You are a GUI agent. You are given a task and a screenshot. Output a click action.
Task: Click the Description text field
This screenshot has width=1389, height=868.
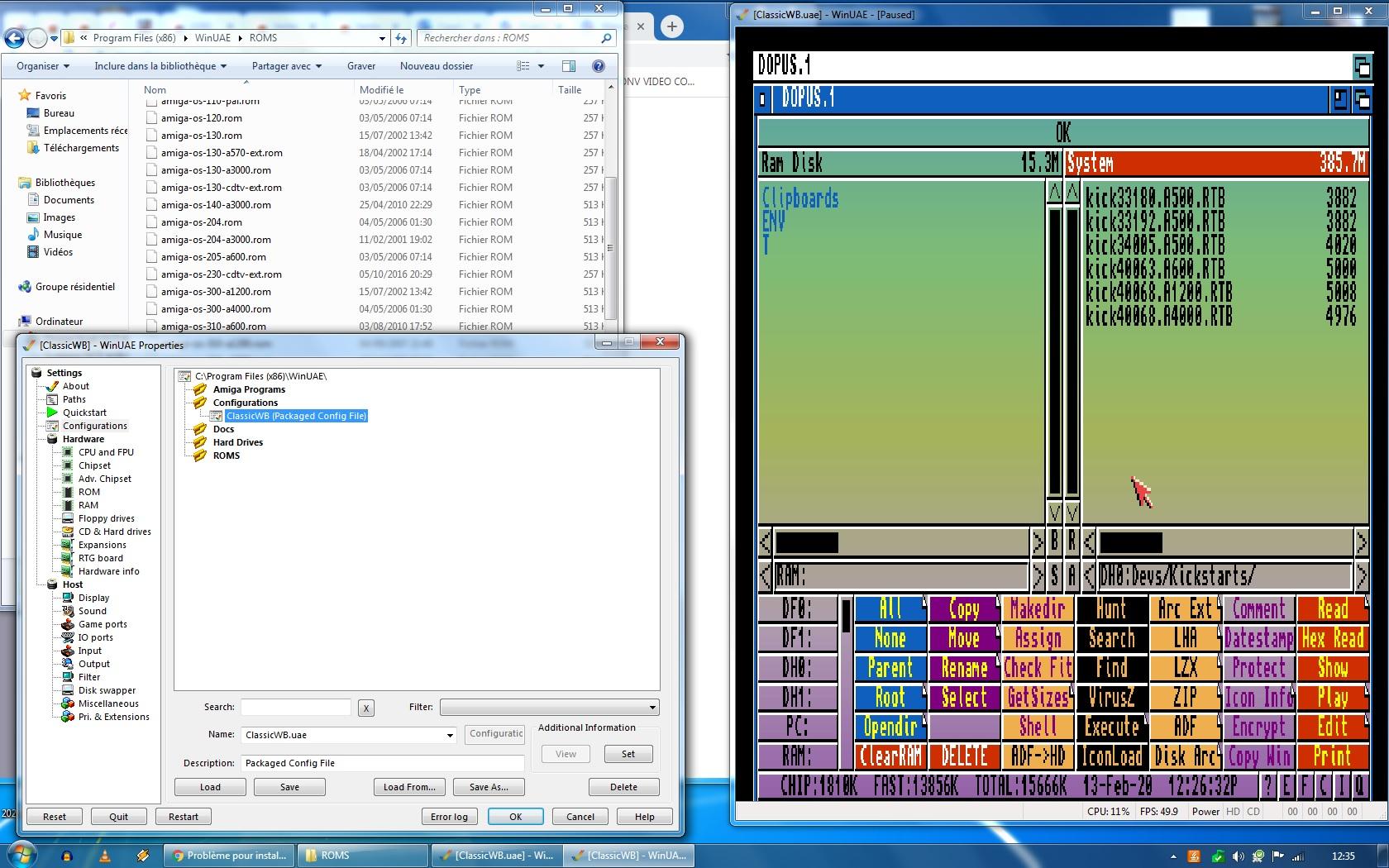tap(383, 763)
